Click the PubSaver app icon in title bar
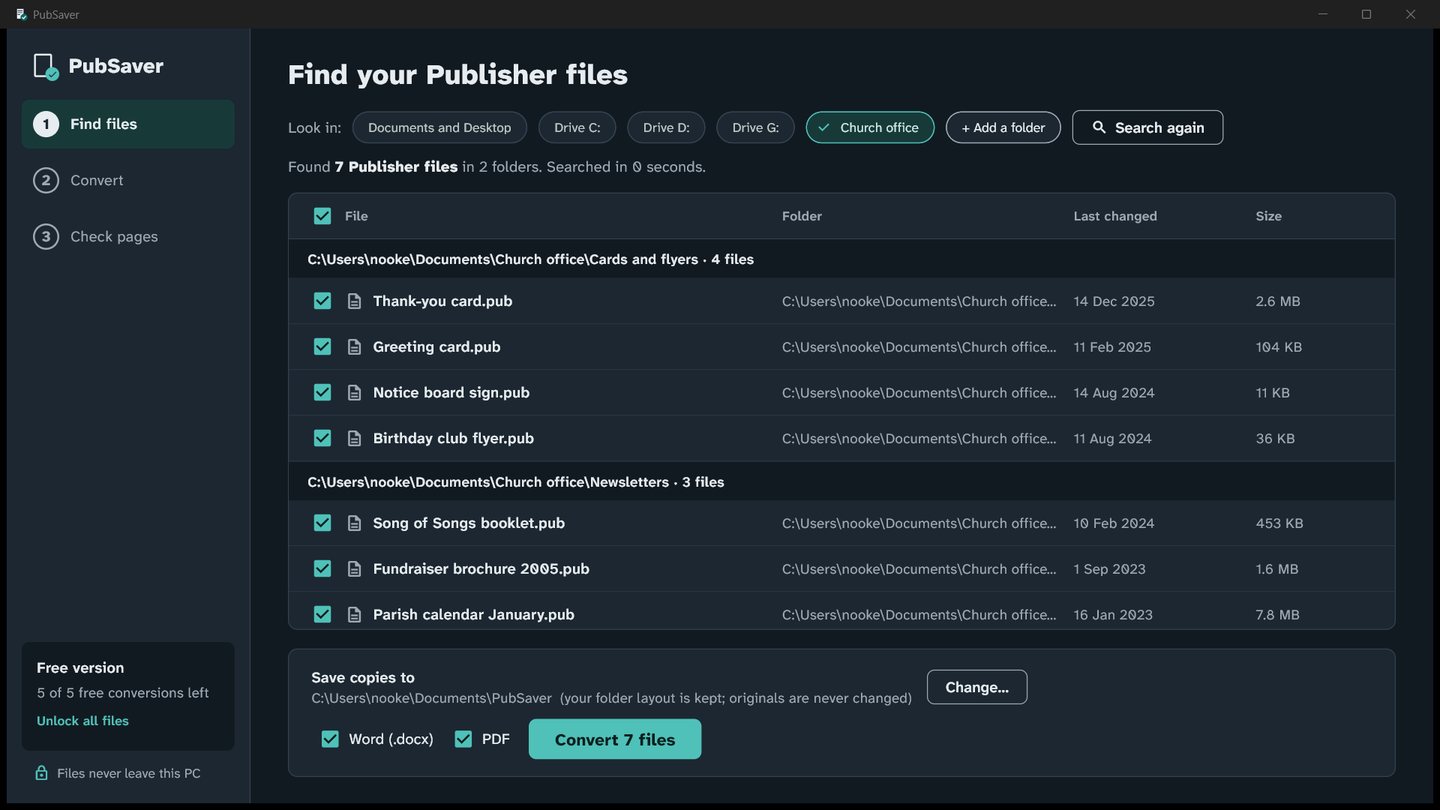1440x810 pixels. pos(21,14)
